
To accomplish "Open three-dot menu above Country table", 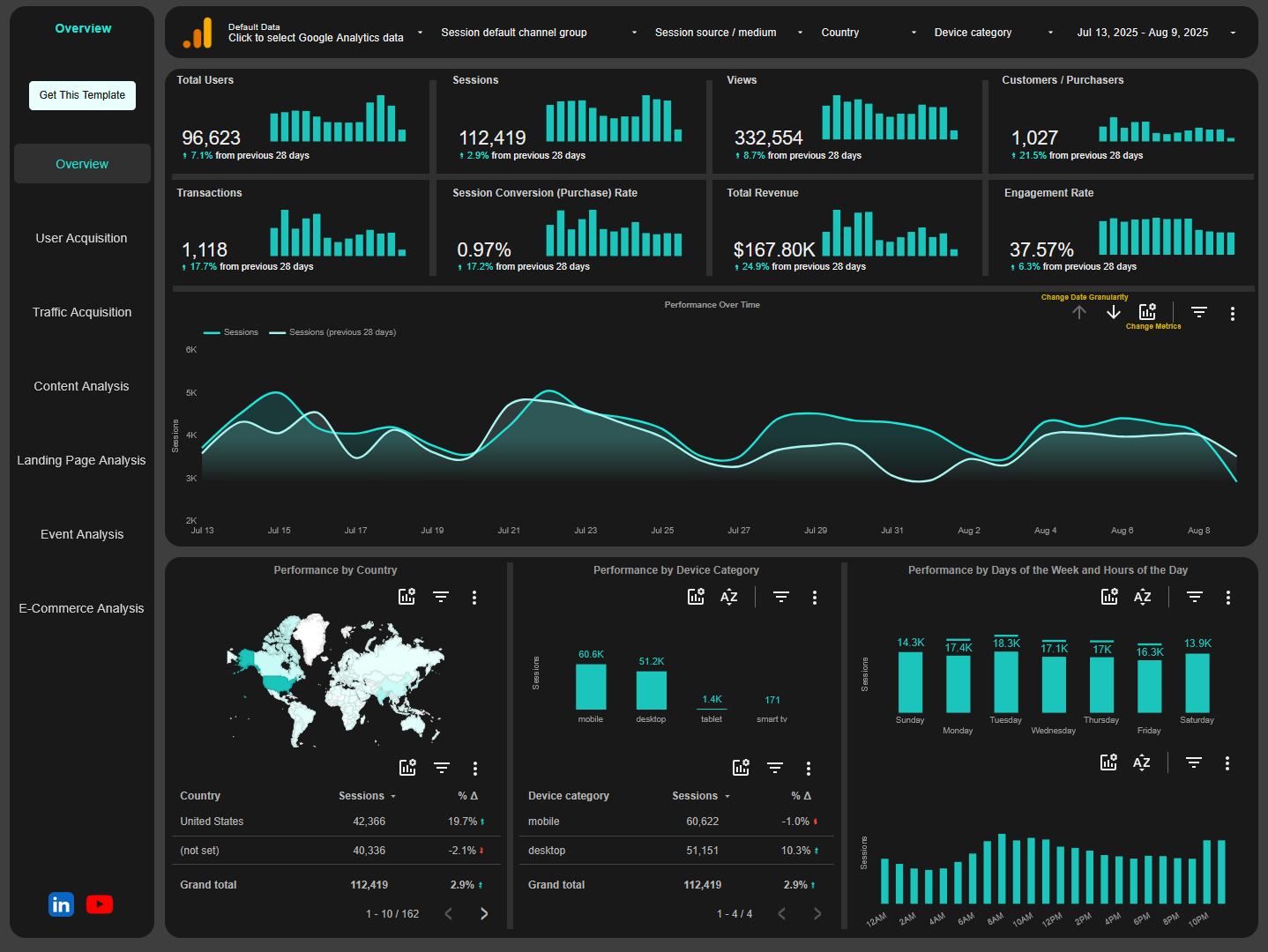I will [x=475, y=769].
